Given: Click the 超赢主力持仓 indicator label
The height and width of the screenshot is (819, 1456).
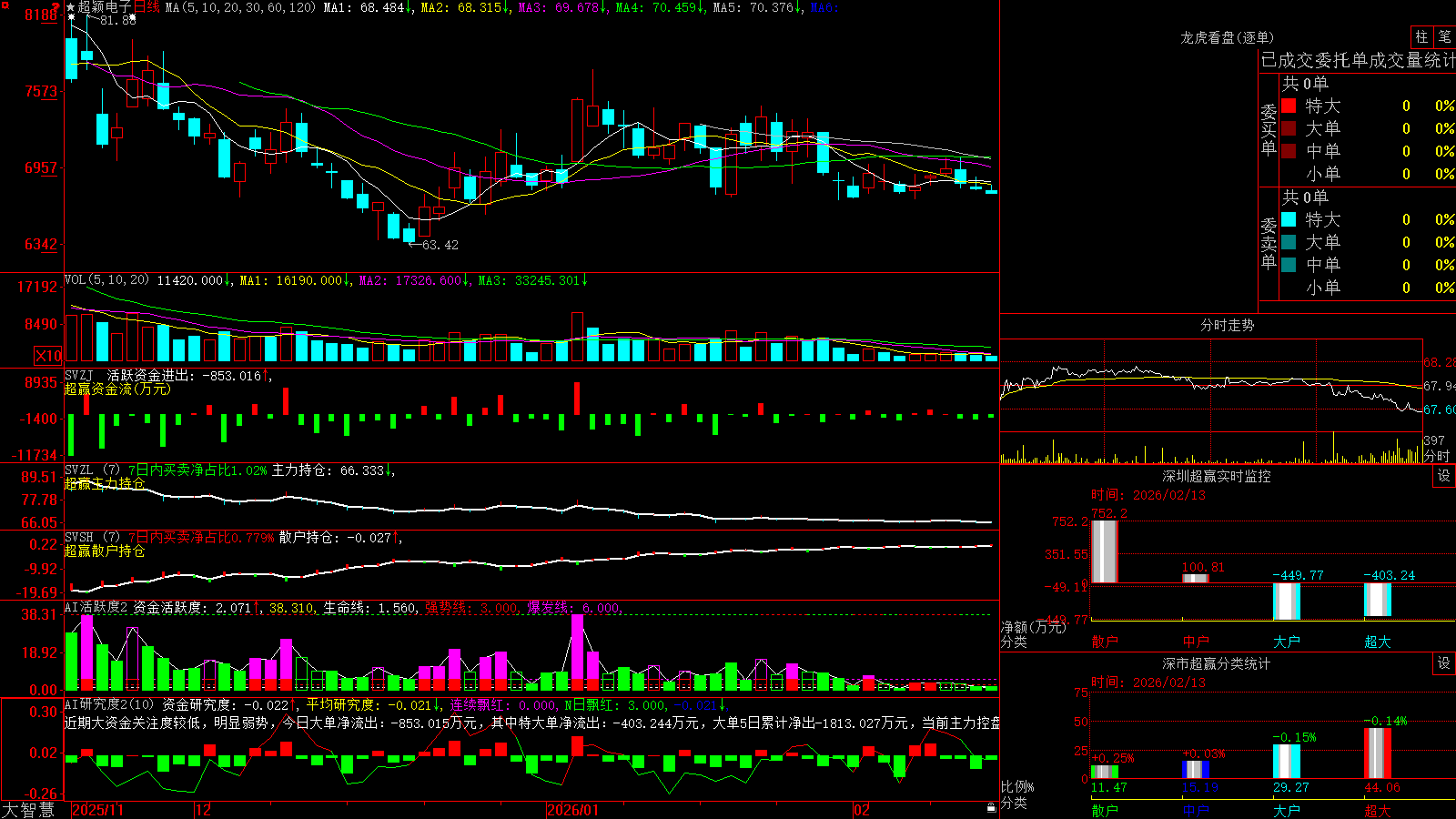Looking at the screenshot, I should click(x=105, y=483).
